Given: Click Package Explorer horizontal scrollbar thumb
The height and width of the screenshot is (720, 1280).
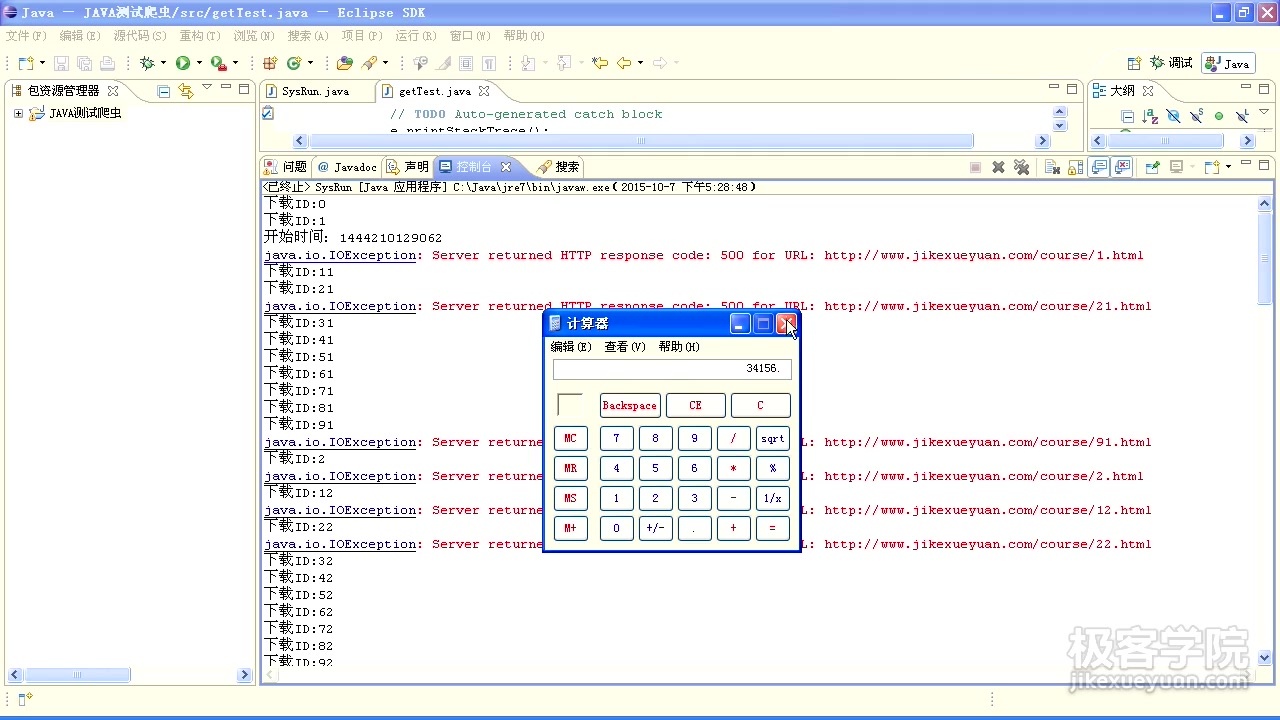Looking at the screenshot, I should [77, 675].
